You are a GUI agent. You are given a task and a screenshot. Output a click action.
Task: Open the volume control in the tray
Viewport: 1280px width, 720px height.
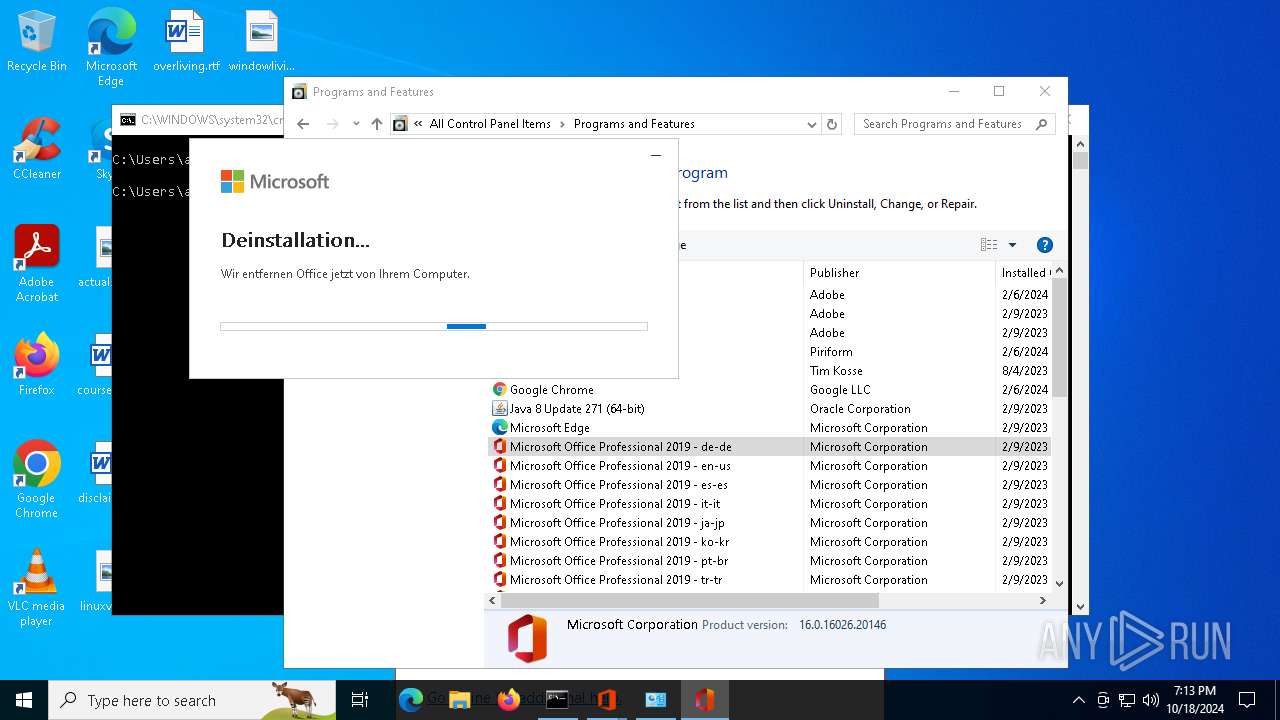1150,700
